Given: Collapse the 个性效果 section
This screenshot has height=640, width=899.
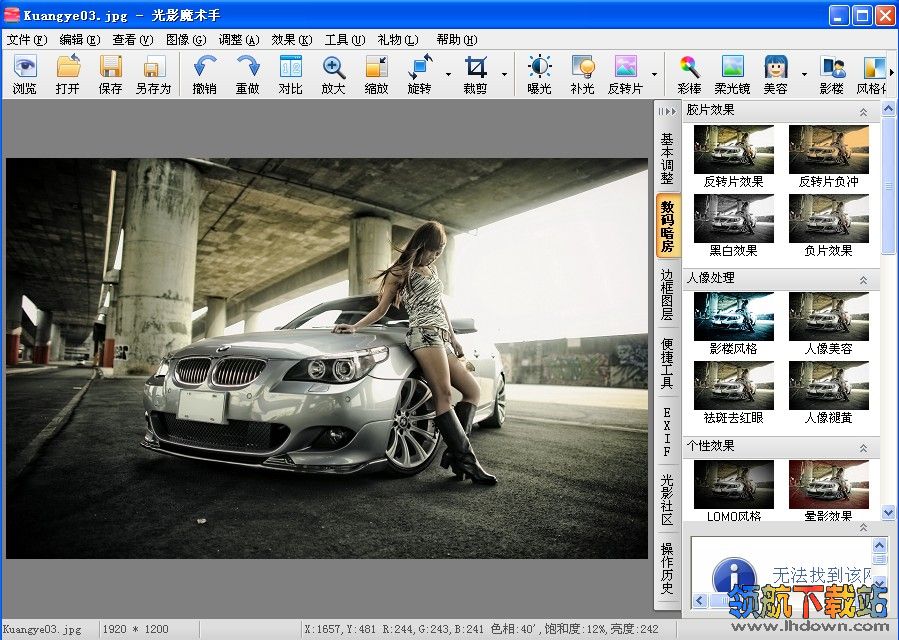Looking at the screenshot, I should pos(863,448).
